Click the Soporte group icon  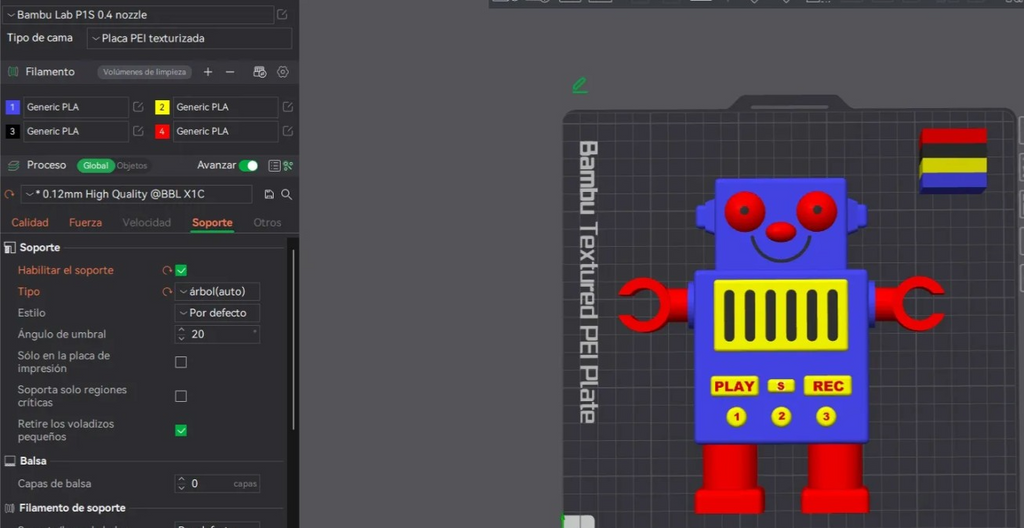tap(10, 248)
